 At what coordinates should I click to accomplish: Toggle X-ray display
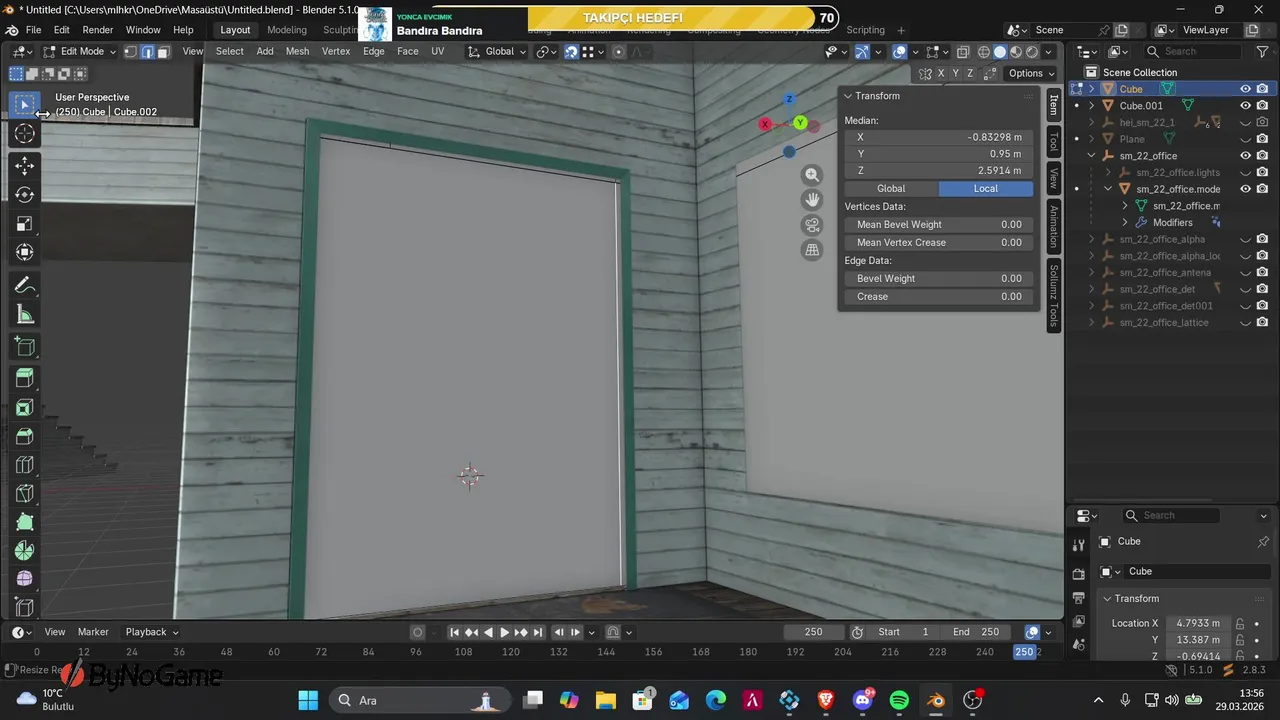[963, 52]
